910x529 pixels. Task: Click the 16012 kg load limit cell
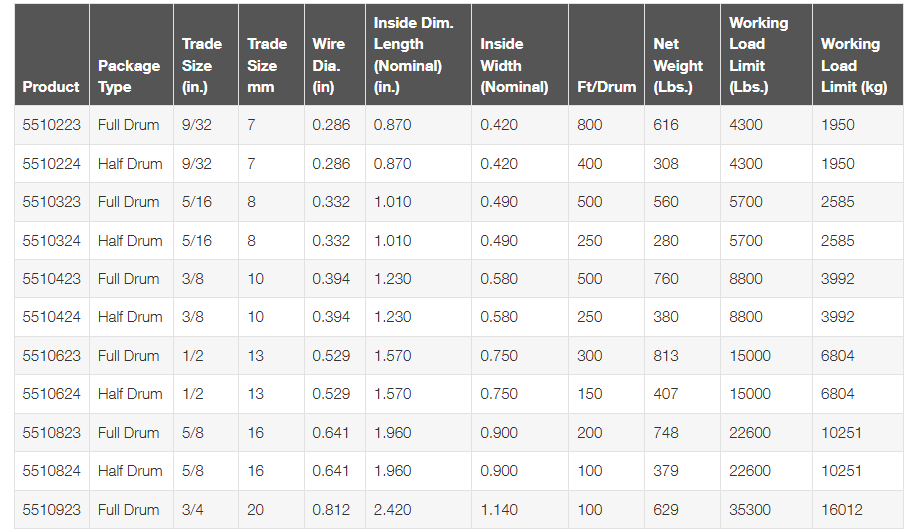click(841, 510)
